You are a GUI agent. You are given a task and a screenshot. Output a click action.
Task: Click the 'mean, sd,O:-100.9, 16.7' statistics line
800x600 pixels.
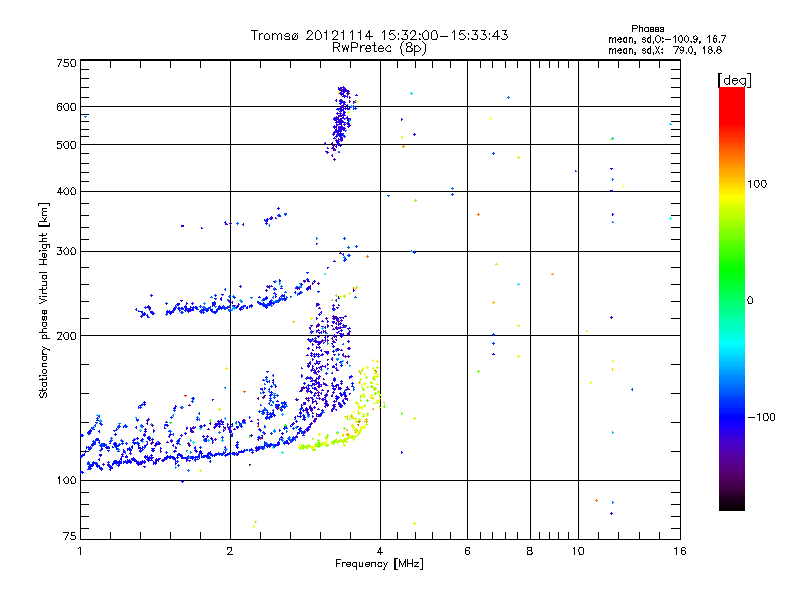click(x=667, y=39)
